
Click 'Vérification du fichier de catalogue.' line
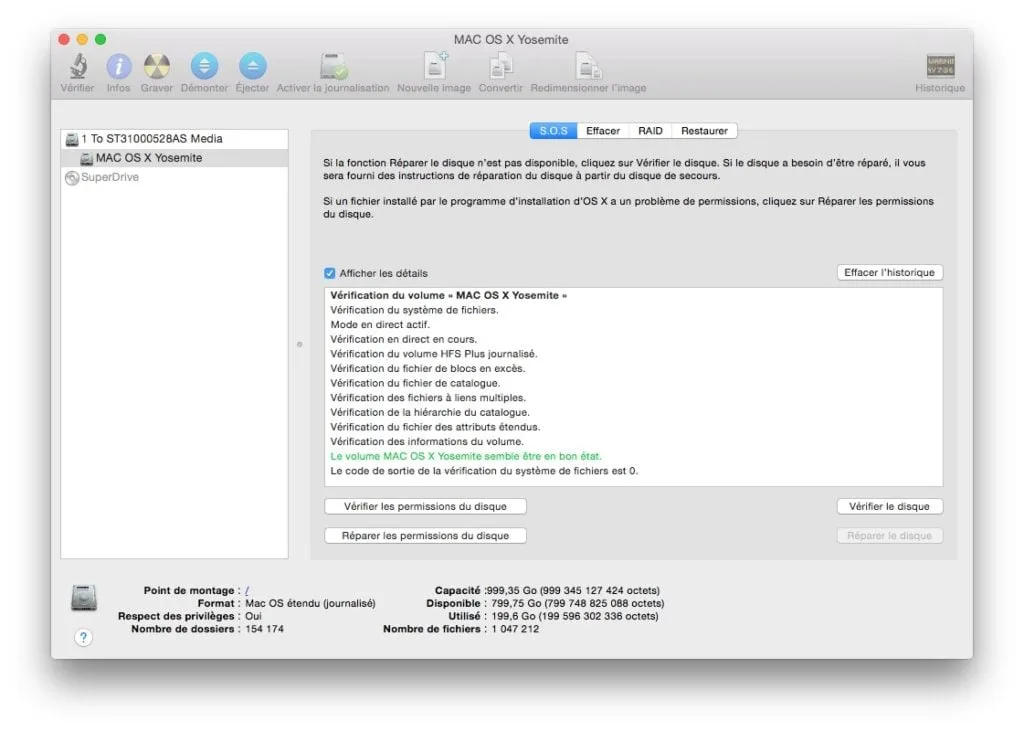pyautogui.click(x=415, y=383)
